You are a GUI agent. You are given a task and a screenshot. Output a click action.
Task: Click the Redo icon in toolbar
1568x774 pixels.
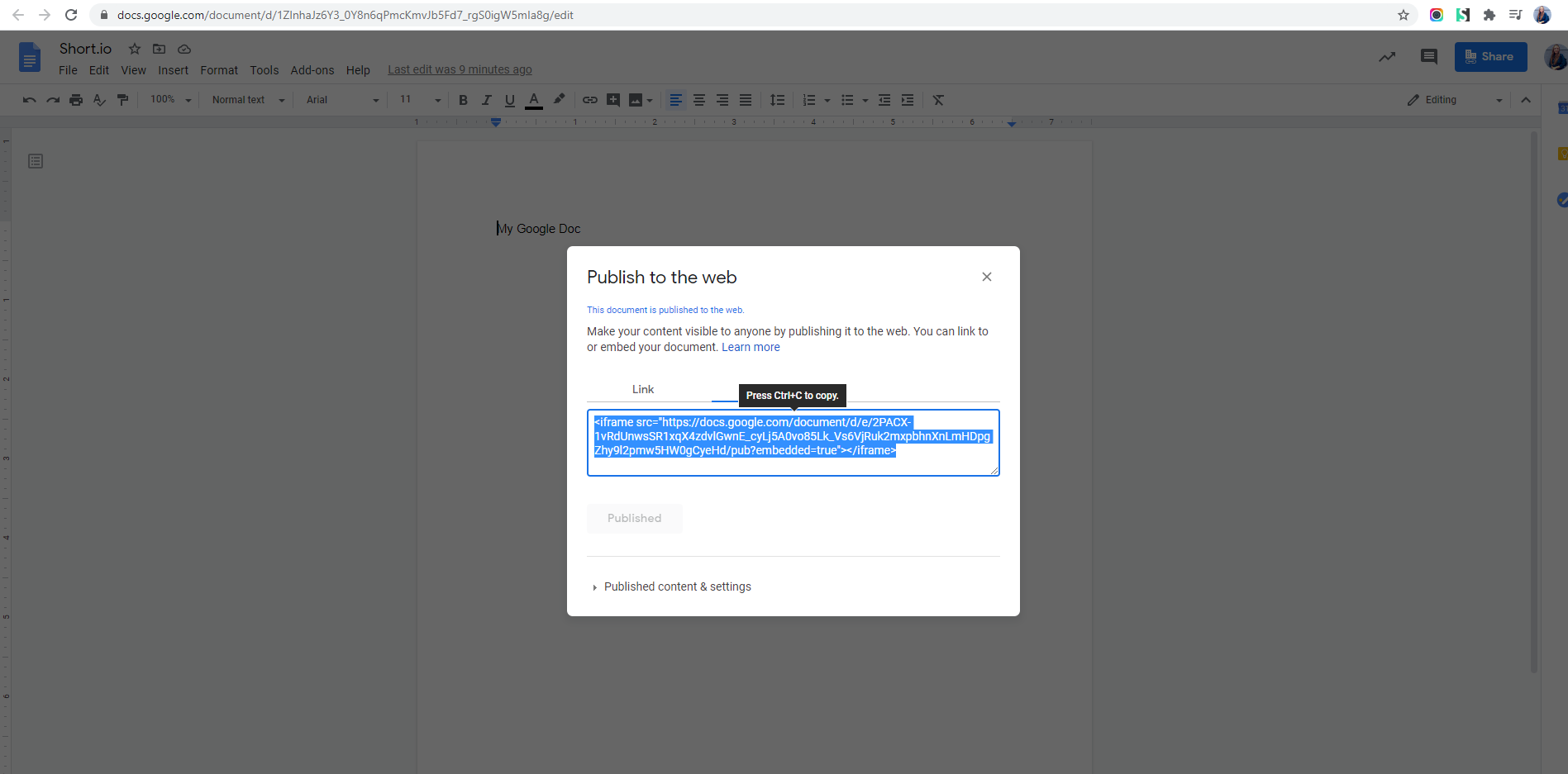[x=53, y=100]
